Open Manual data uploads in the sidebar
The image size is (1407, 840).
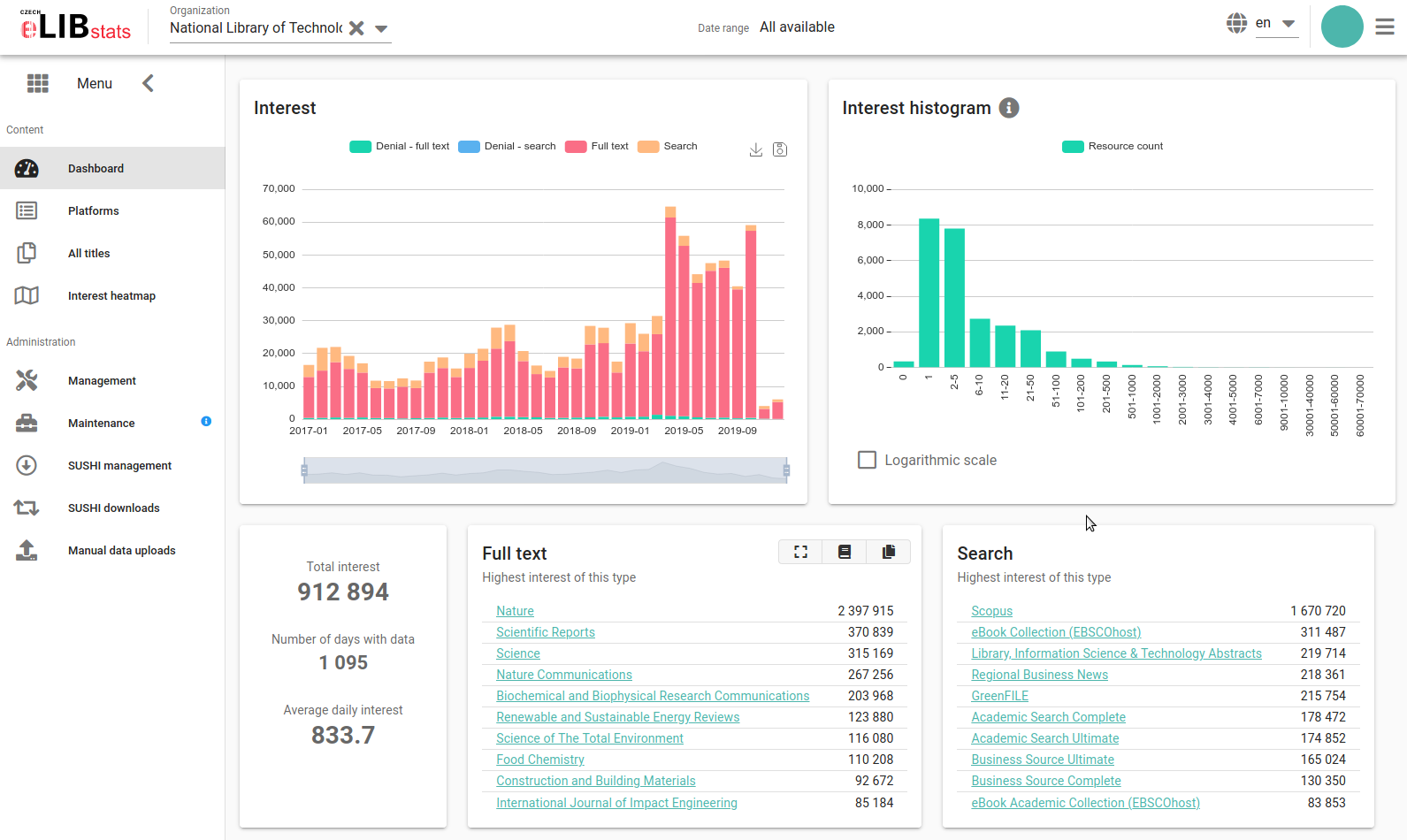coord(112,550)
